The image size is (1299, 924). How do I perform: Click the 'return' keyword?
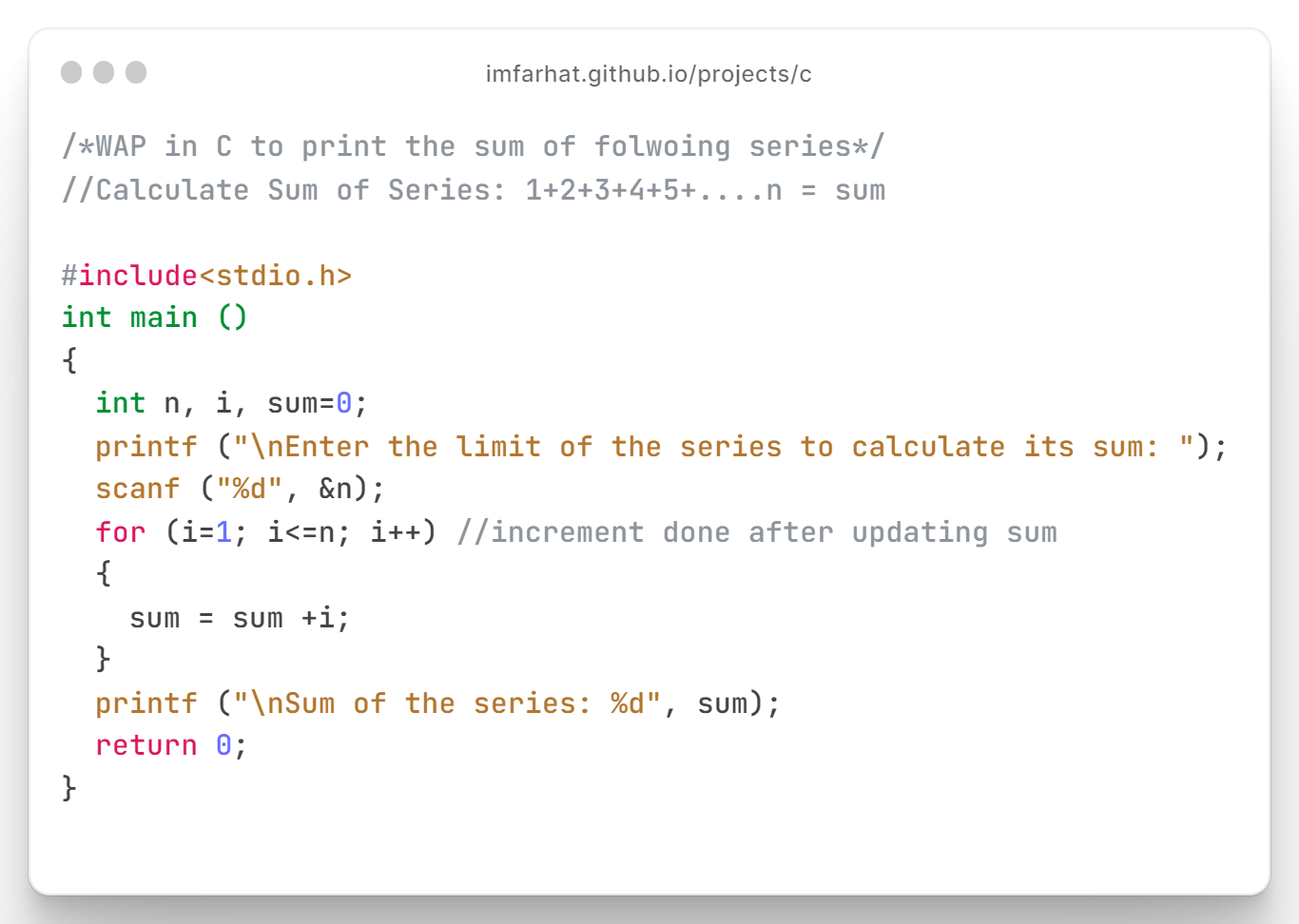[x=145, y=745]
